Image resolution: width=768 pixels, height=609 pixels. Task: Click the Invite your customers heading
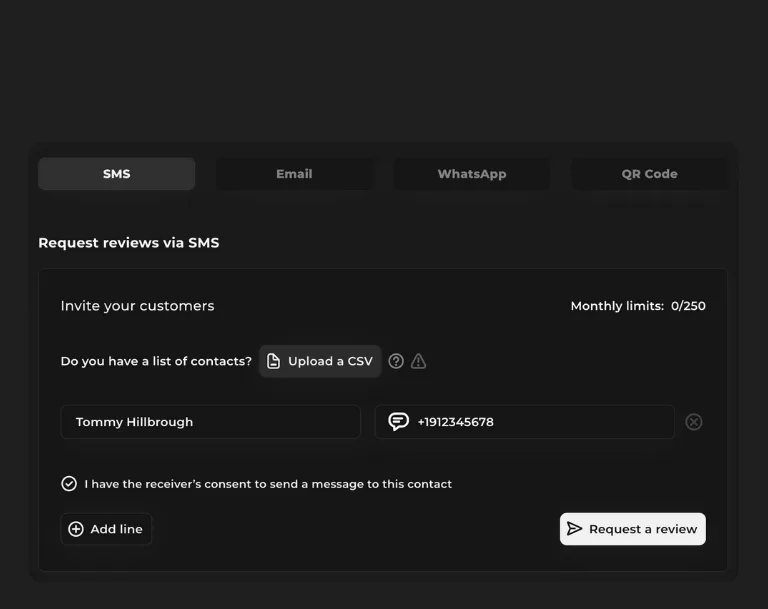tap(138, 306)
